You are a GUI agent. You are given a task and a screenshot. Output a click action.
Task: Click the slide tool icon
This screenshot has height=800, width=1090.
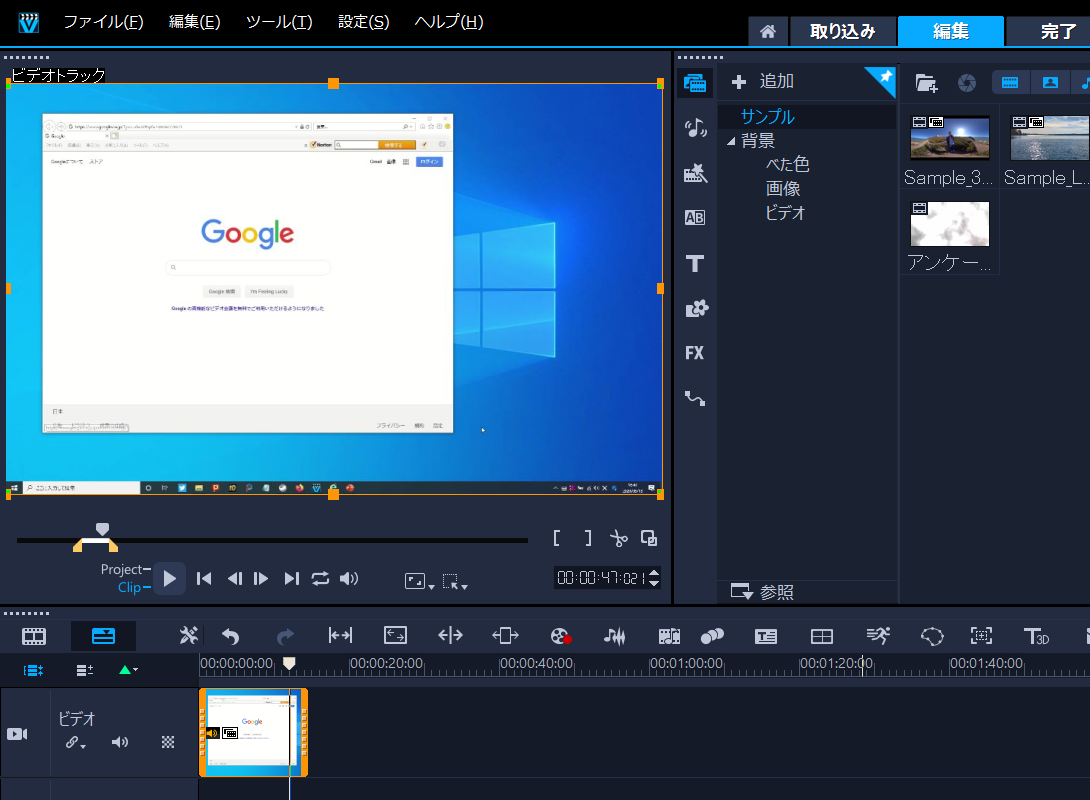click(505, 635)
